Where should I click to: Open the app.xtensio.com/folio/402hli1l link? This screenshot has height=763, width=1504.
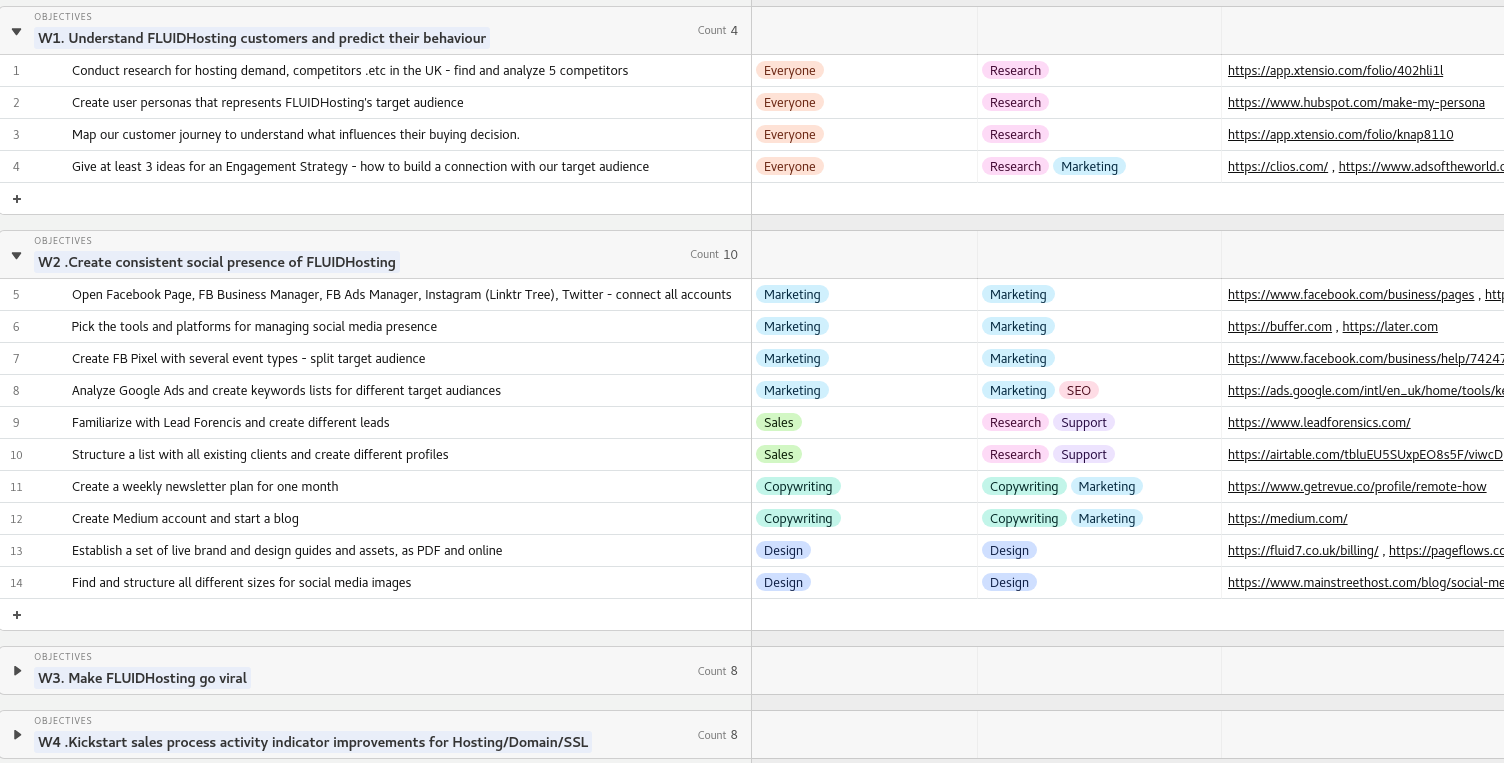click(1335, 70)
